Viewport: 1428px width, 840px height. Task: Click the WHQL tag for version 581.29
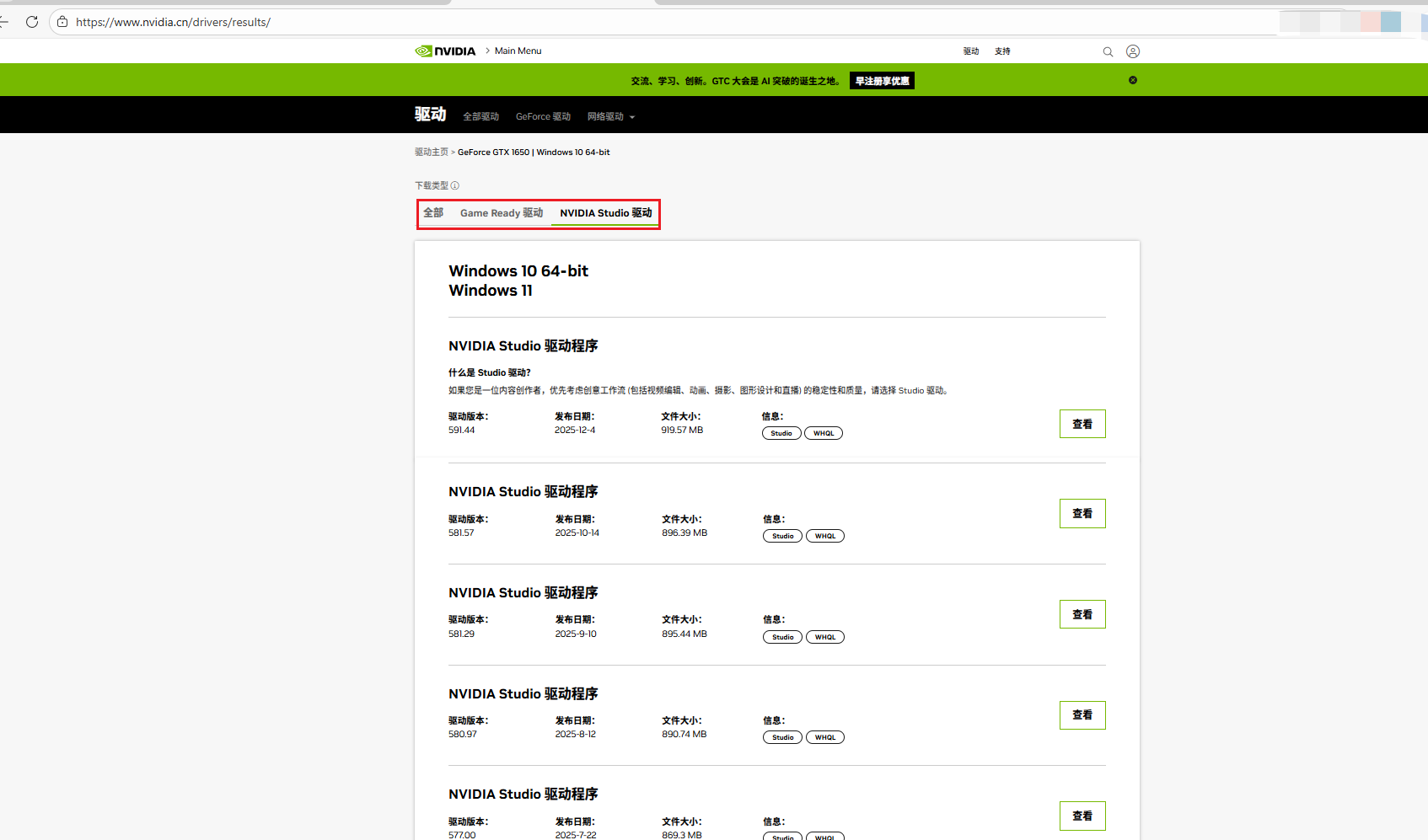point(825,637)
